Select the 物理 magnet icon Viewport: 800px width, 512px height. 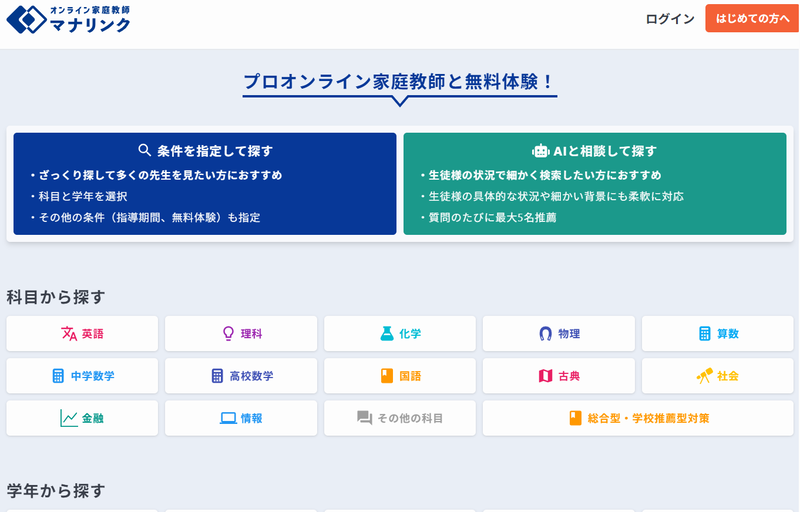[x=545, y=334]
